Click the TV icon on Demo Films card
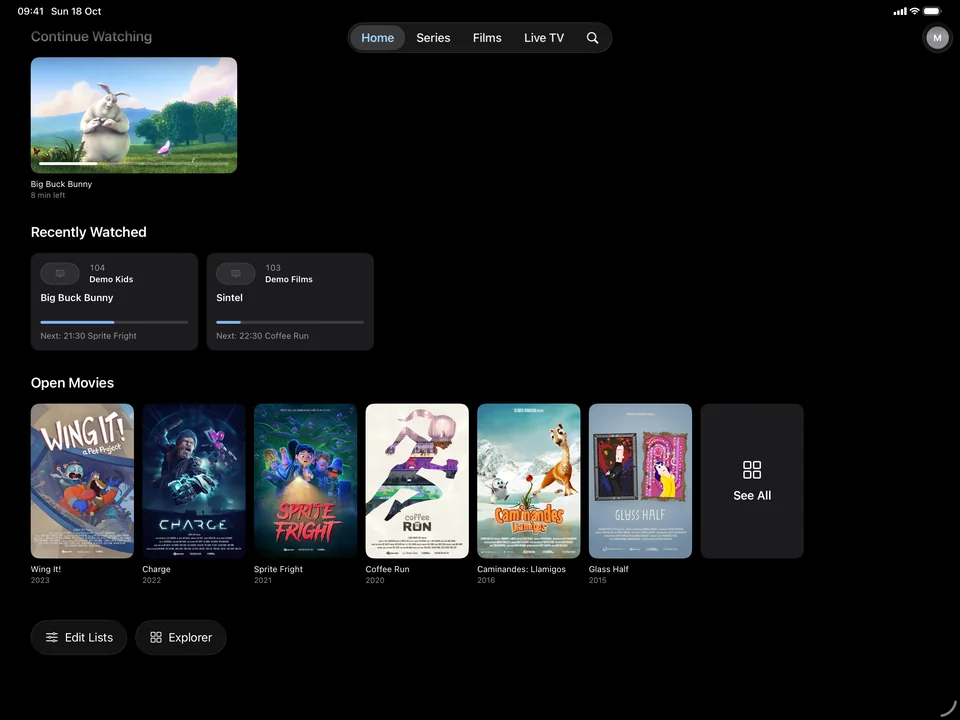Viewport: 960px width, 720px height. click(236, 274)
